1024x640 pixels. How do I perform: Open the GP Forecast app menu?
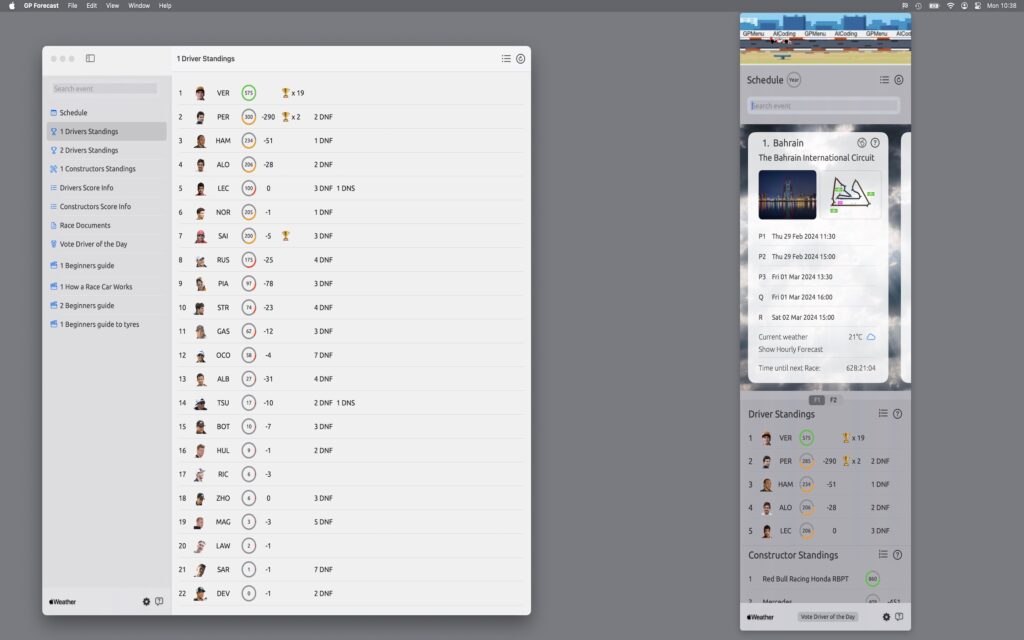coord(41,5)
